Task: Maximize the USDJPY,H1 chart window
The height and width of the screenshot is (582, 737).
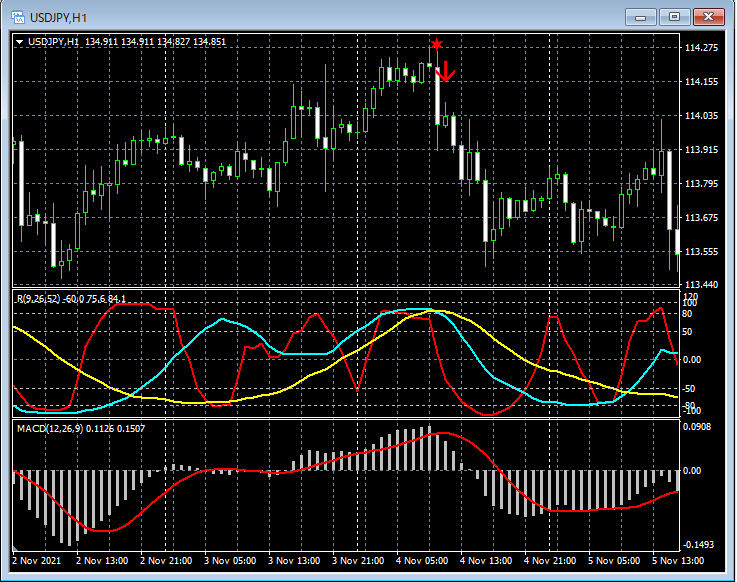Action: [x=674, y=16]
